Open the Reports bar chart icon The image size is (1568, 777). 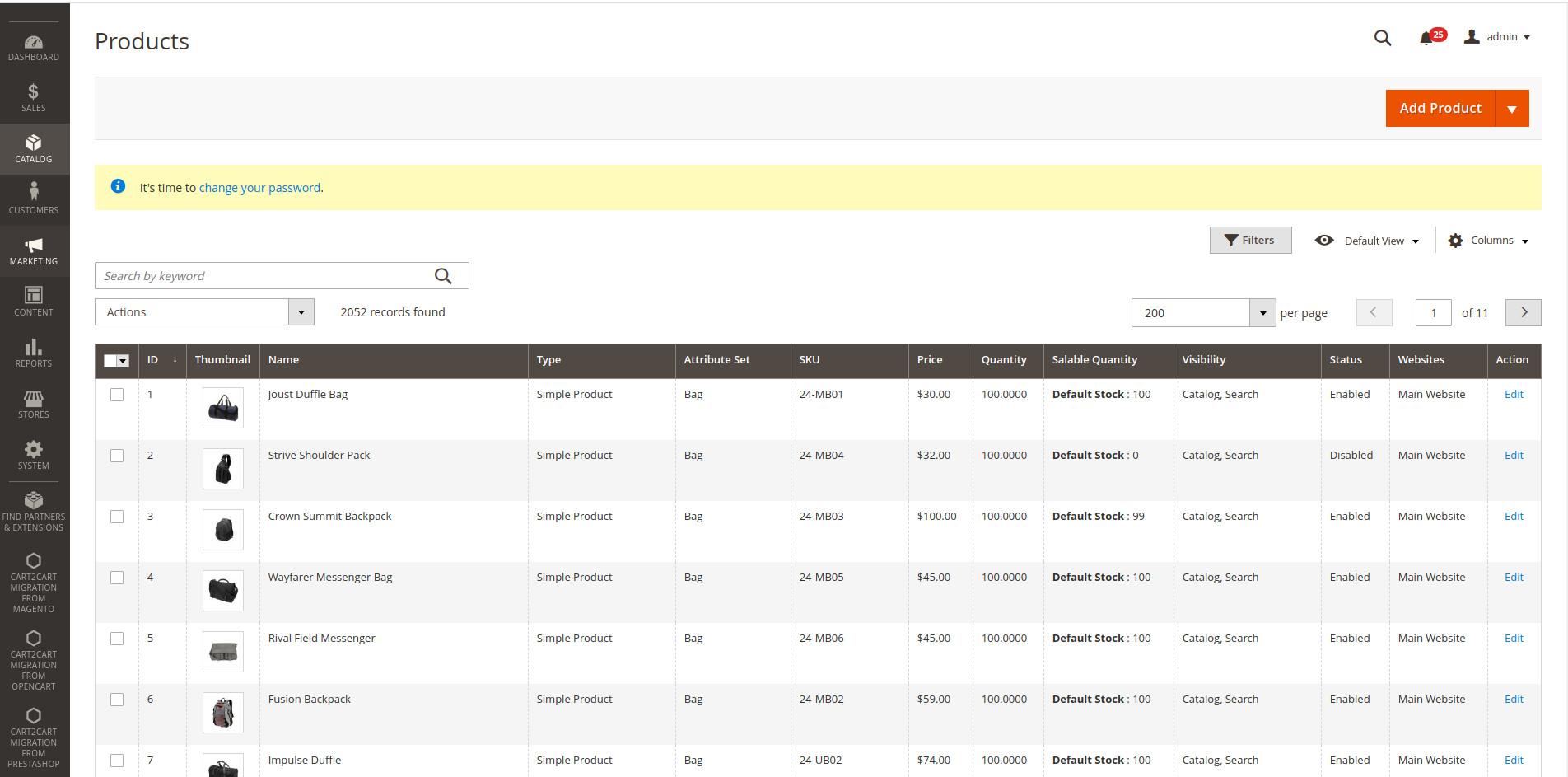click(34, 353)
